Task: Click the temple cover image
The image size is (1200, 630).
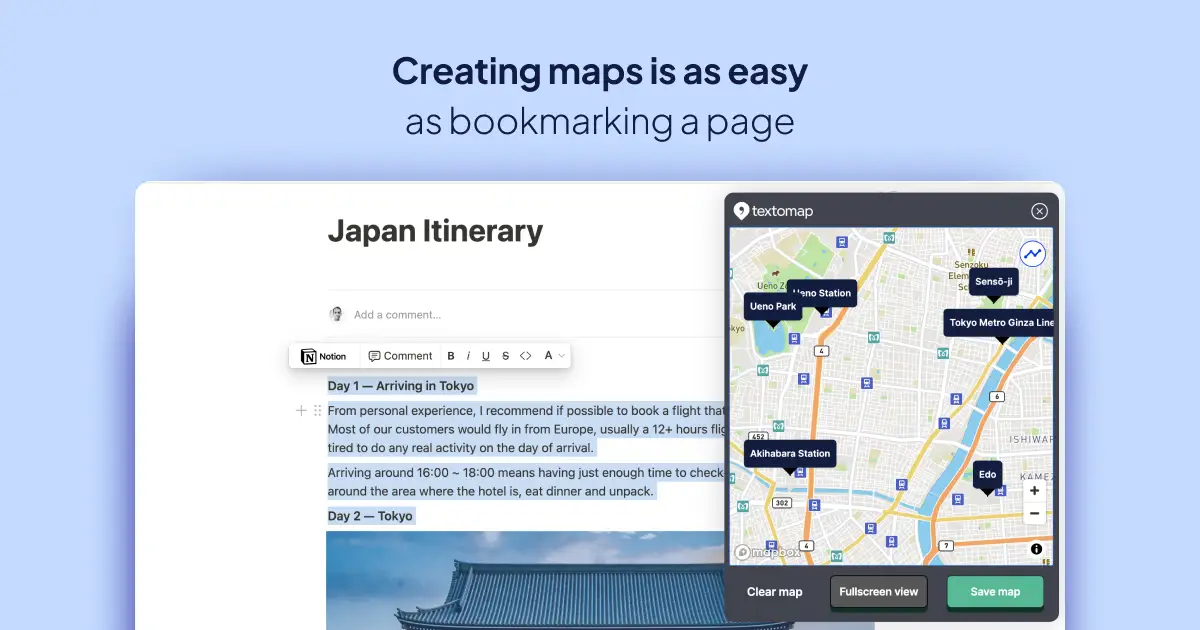Action: 526,580
